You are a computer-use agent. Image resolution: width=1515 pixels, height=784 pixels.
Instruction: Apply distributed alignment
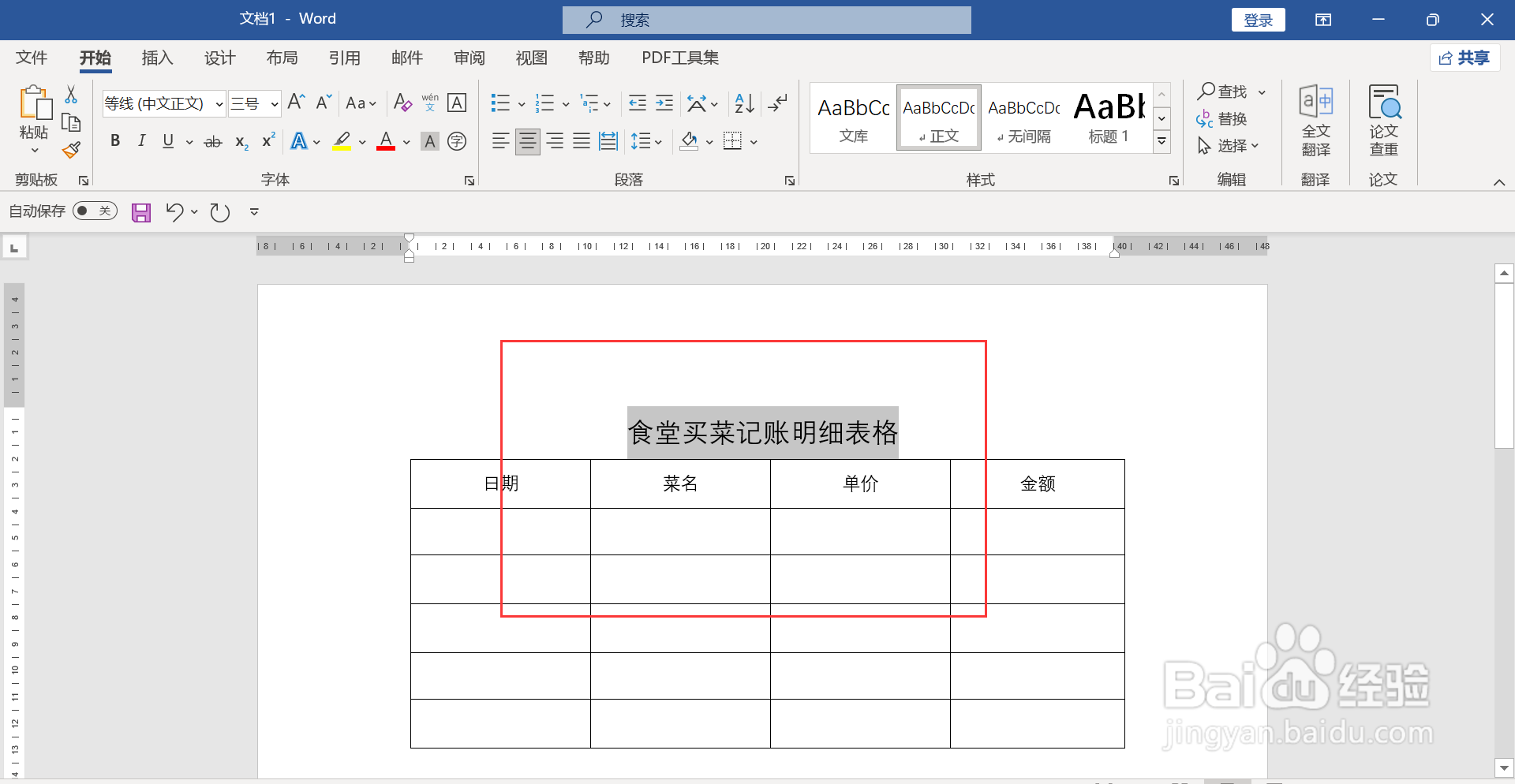[x=608, y=141]
